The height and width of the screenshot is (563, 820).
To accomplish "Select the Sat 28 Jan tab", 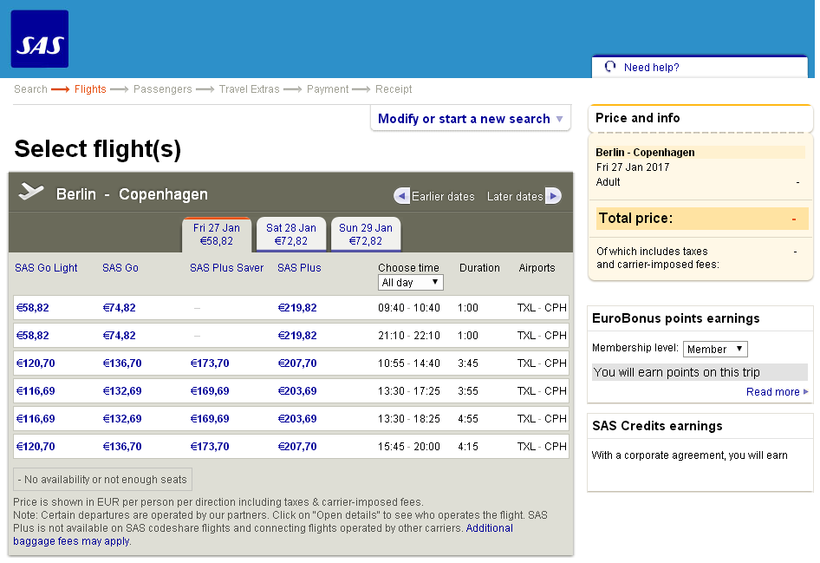I will click(x=290, y=234).
